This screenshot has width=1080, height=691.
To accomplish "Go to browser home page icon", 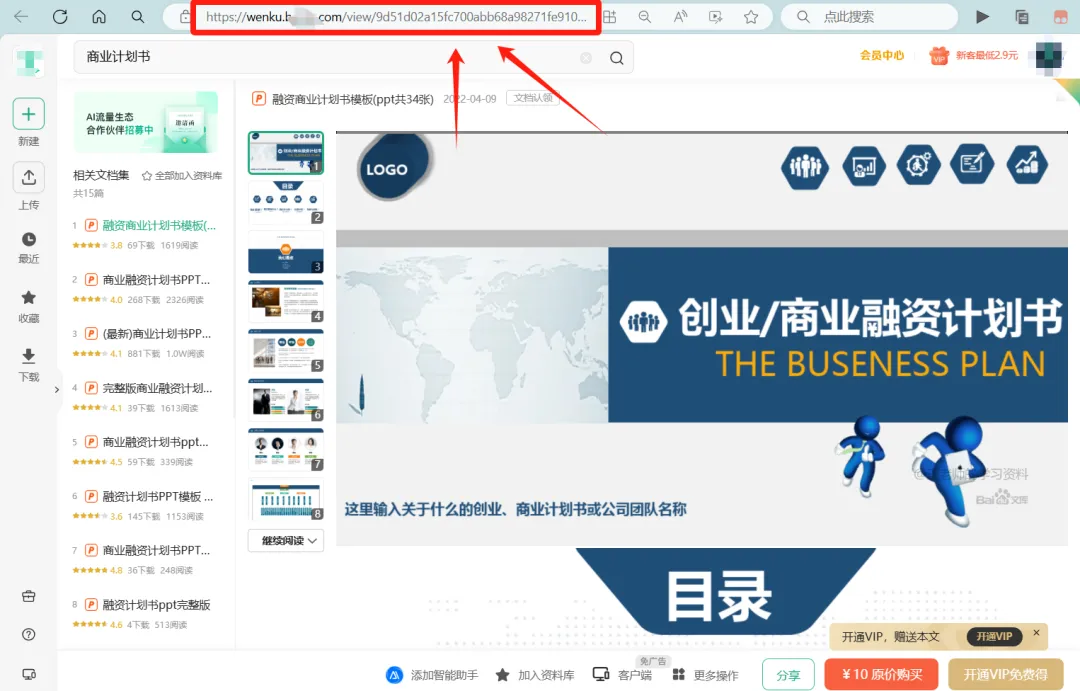I will pyautogui.click(x=99, y=17).
